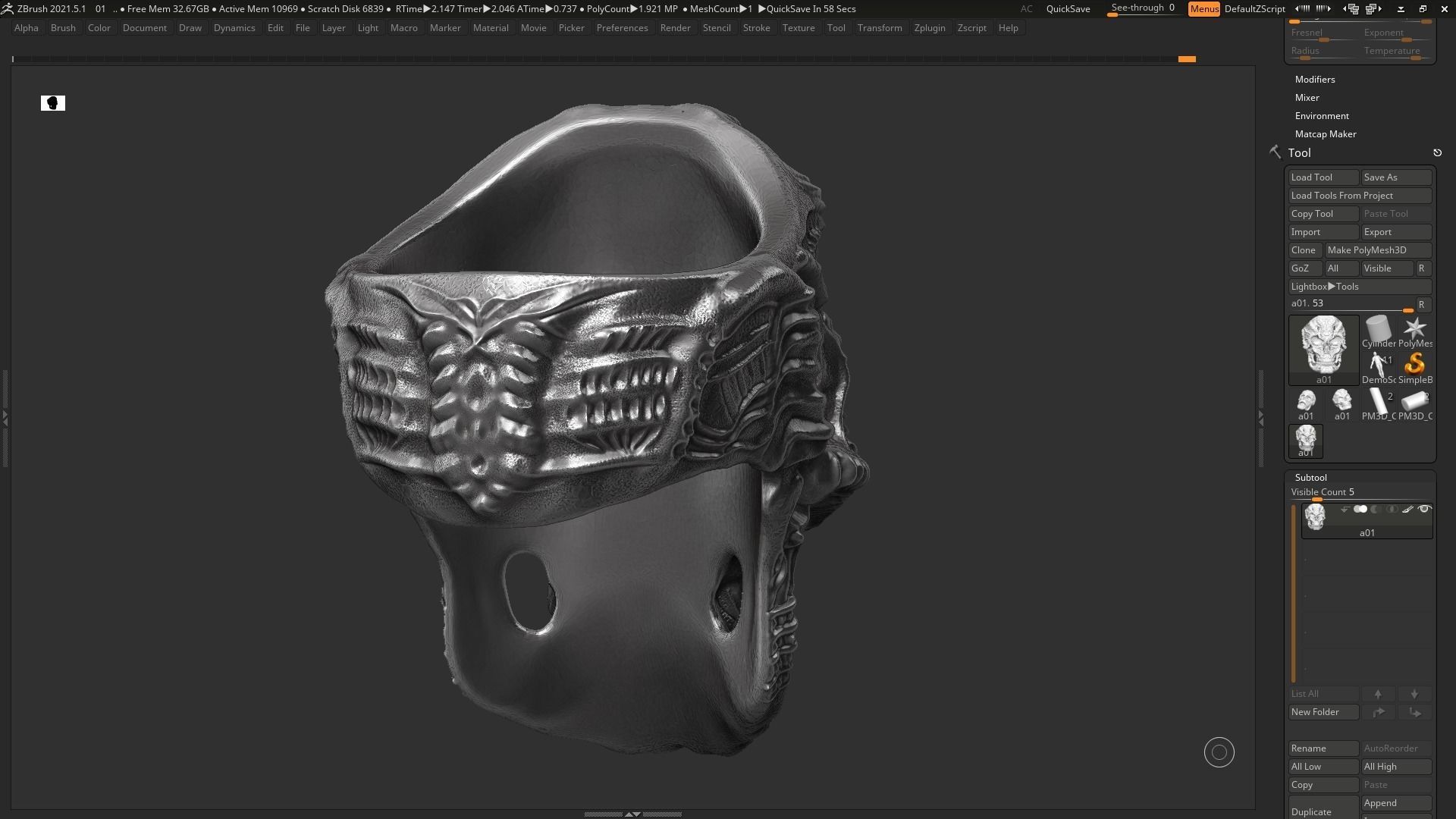Viewport: 1456px width, 819px height.
Task: Click the next UI layout arrow icon
Action: (x=1324, y=9)
